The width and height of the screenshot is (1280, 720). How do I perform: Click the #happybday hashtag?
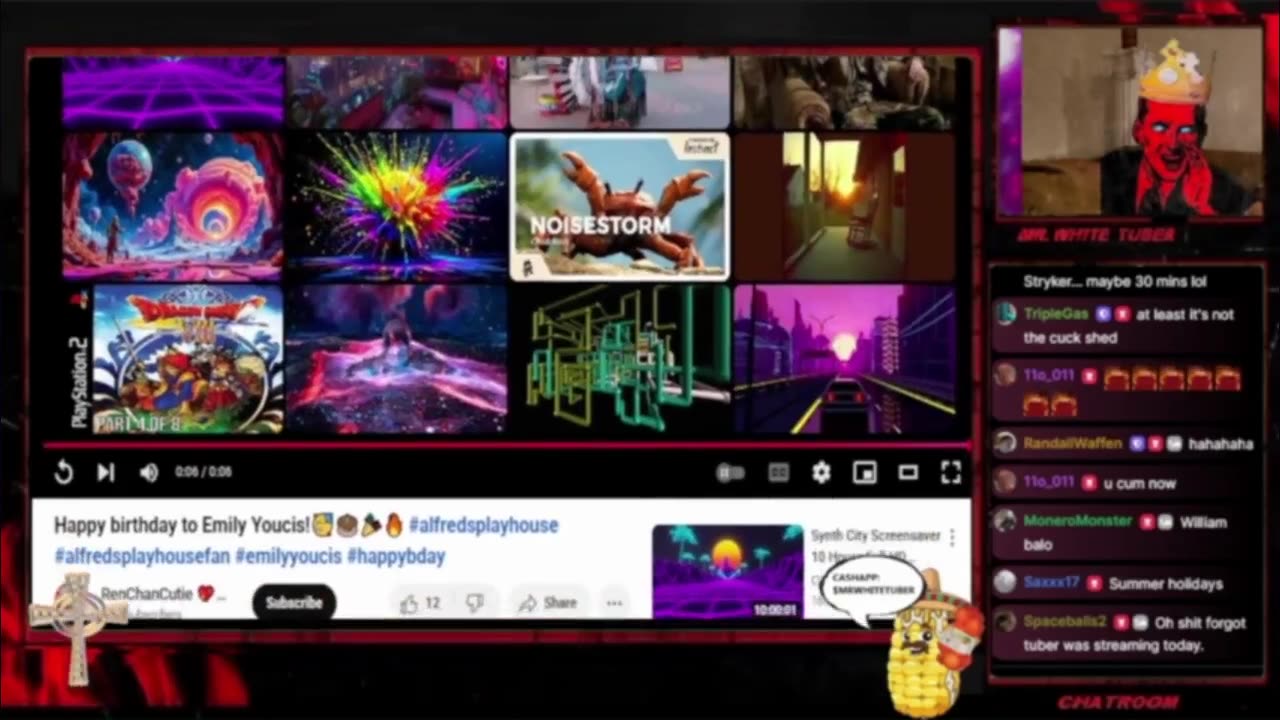[x=396, y=555]
